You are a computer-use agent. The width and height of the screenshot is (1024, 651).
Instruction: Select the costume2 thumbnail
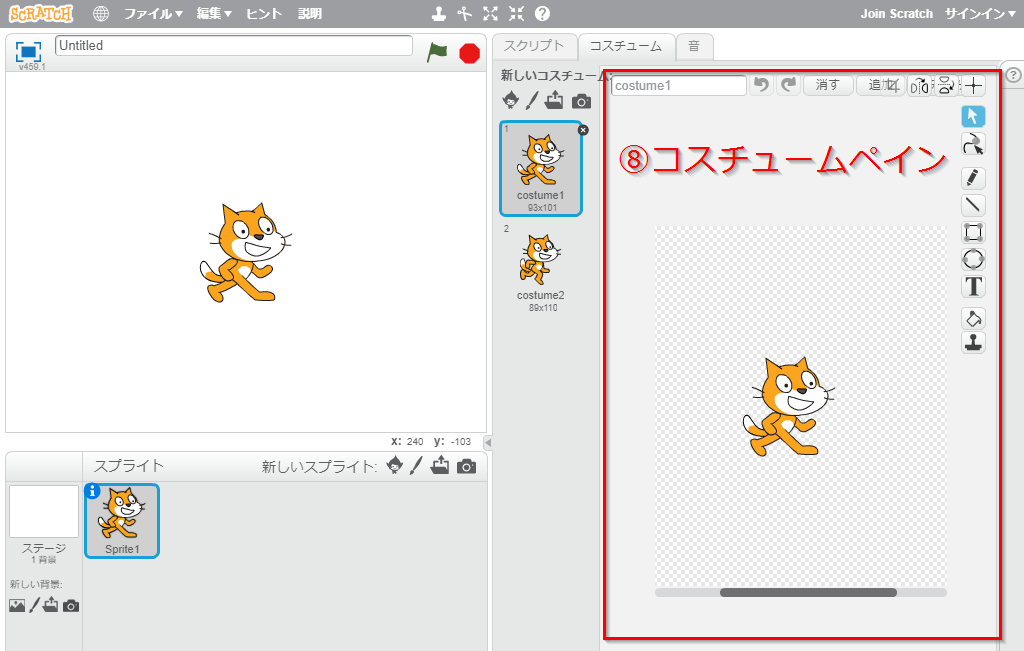click(541, 262)
